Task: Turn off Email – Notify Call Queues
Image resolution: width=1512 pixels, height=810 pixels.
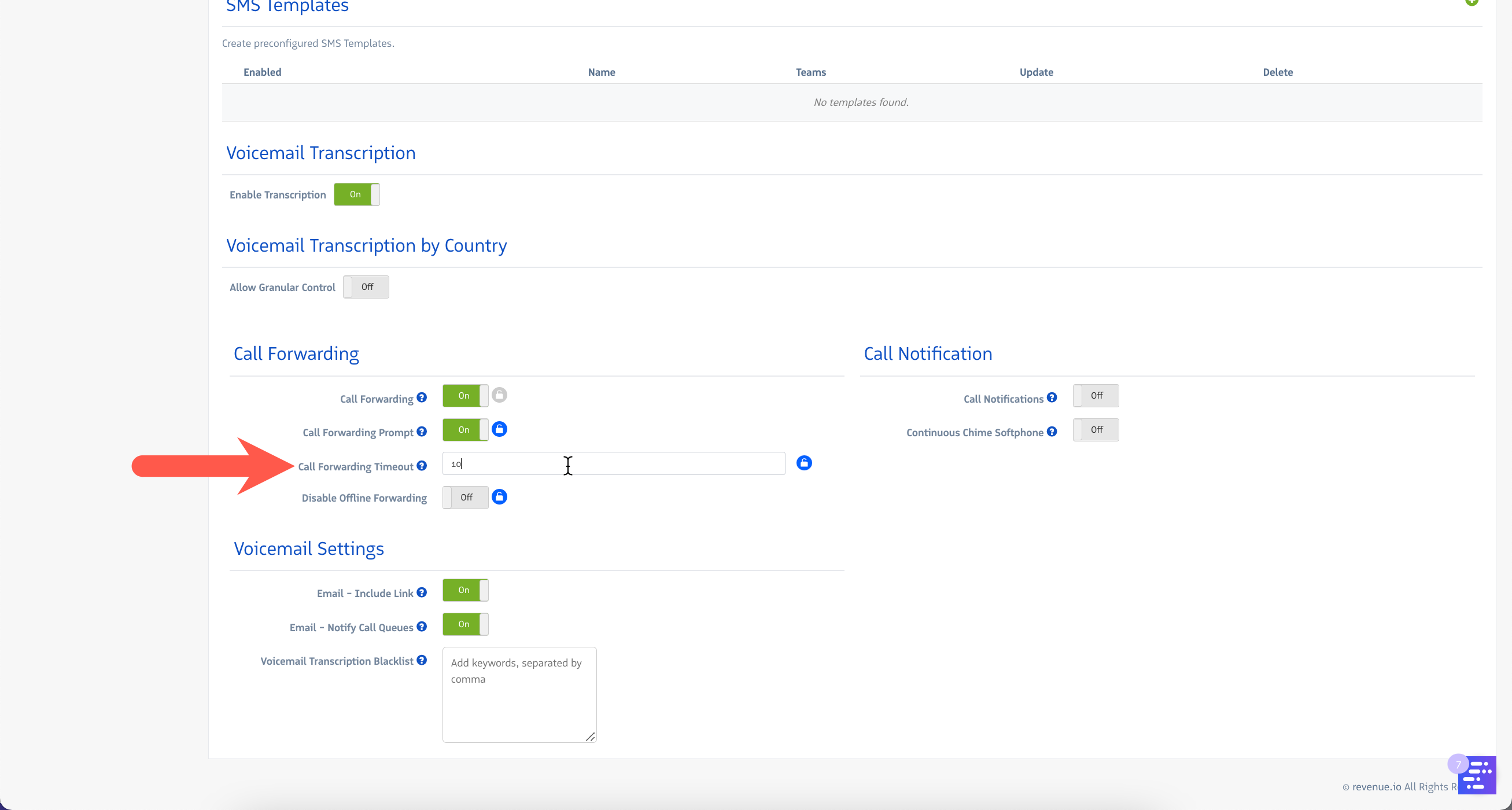Action: [465, 624]
